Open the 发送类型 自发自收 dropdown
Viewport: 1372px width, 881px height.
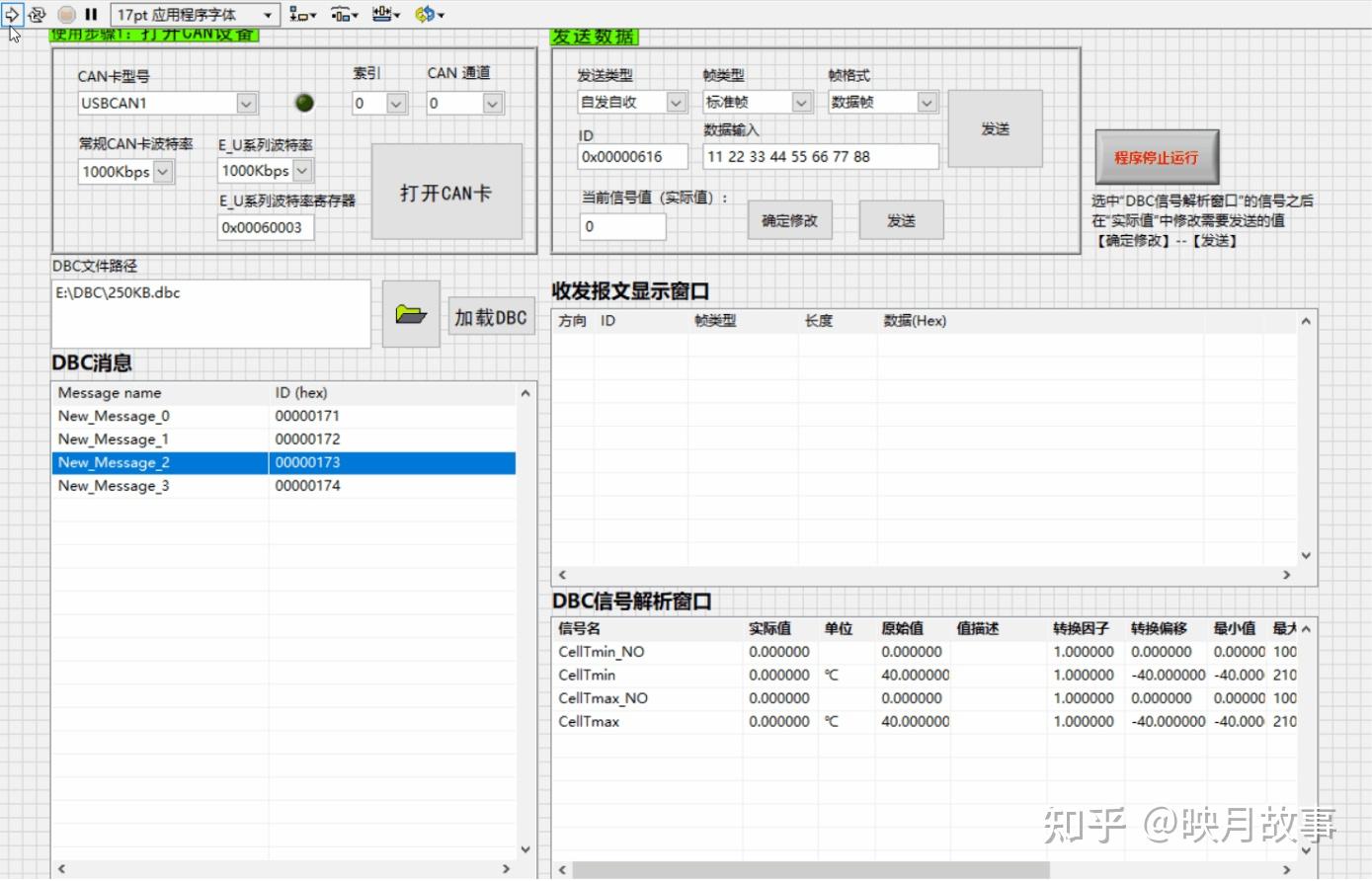[676, 101]
